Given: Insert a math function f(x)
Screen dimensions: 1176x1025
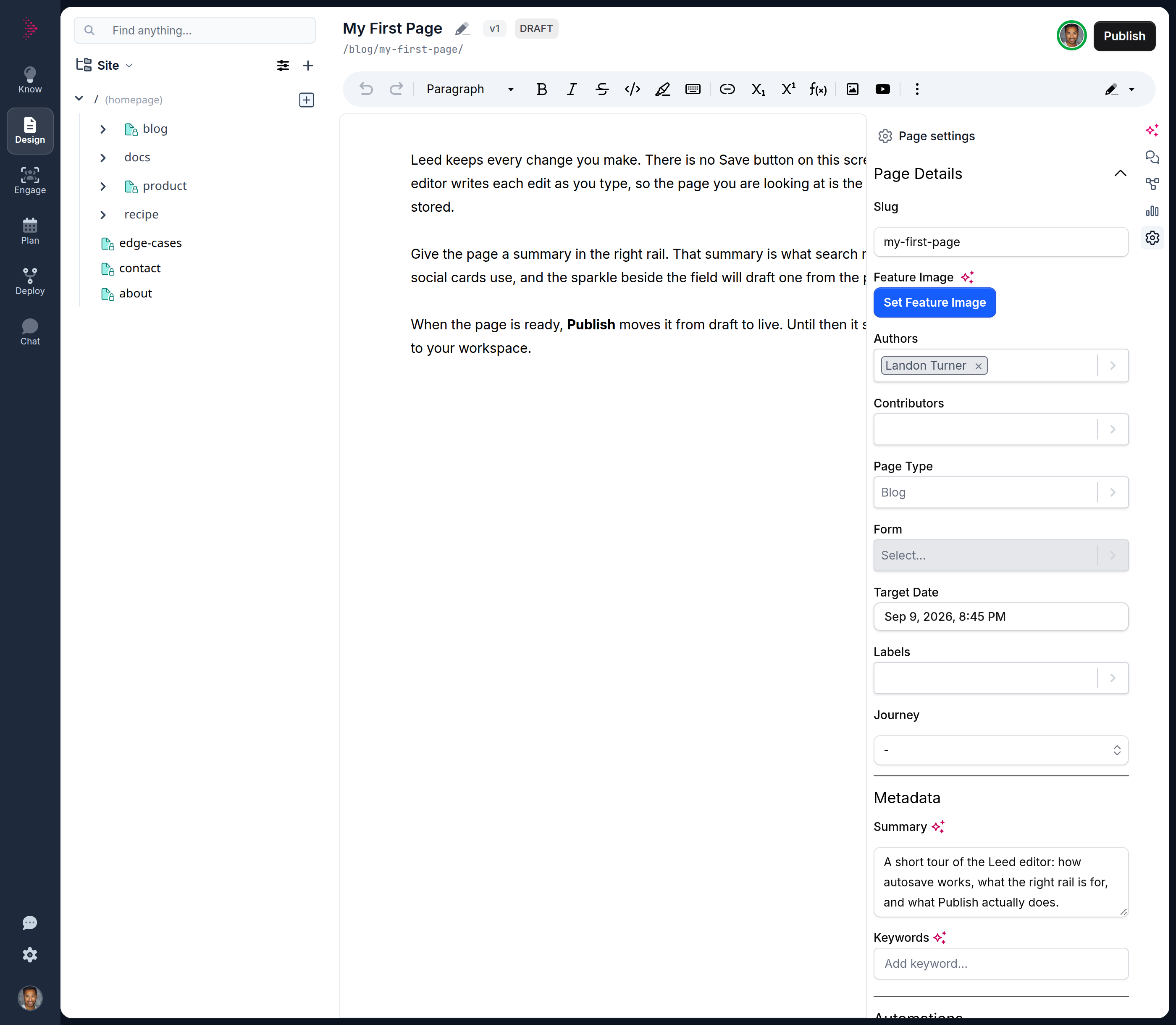Looking at the screenshot, I should (818, 89).
